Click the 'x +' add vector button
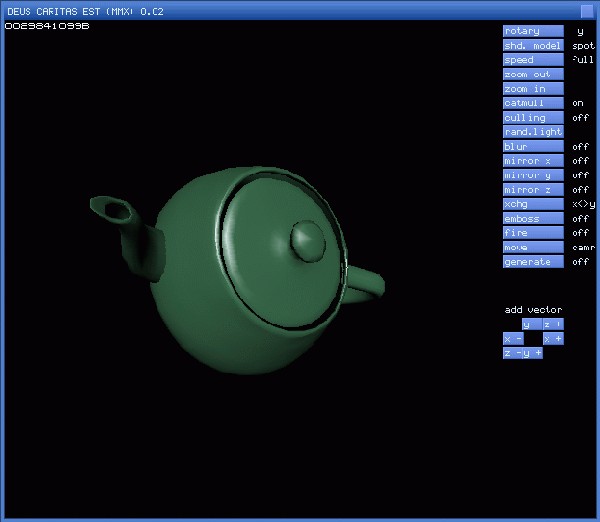Image resolution: width=600 pixels, height=522 pixels. coord(553,339)
